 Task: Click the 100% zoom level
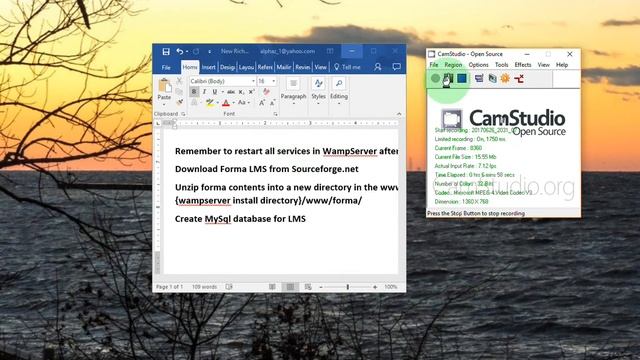[391, 287]
